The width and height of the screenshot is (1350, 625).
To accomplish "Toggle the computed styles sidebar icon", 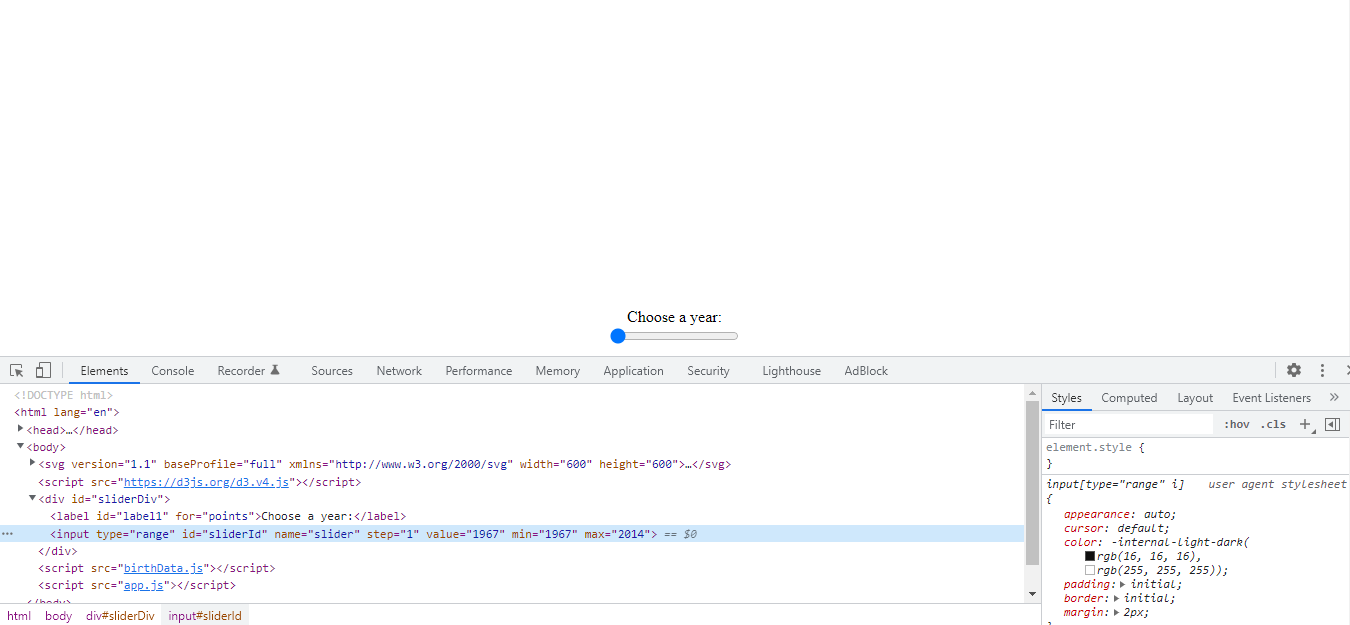I will (1332, 425).
